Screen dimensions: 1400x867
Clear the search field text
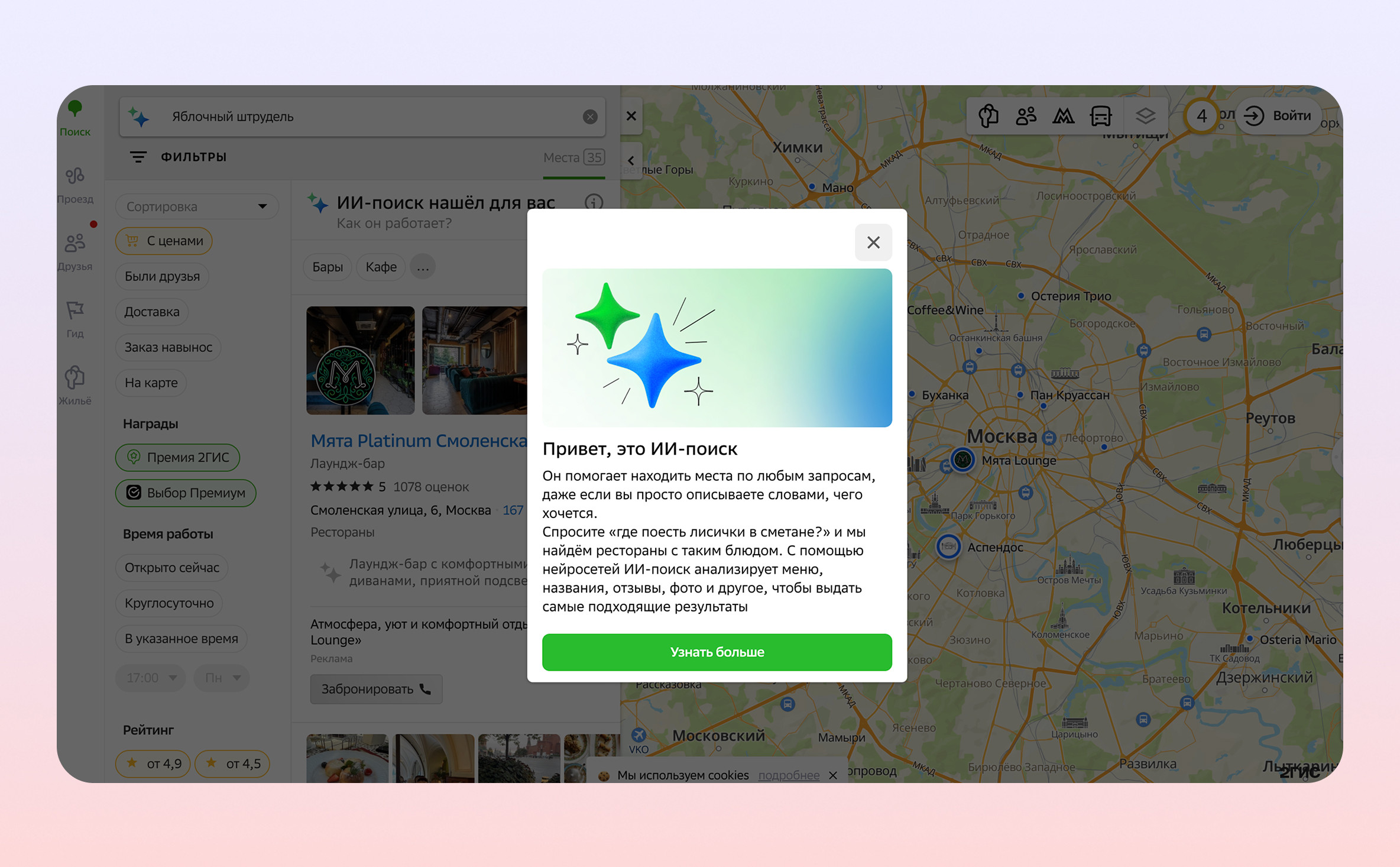(589, 117)
